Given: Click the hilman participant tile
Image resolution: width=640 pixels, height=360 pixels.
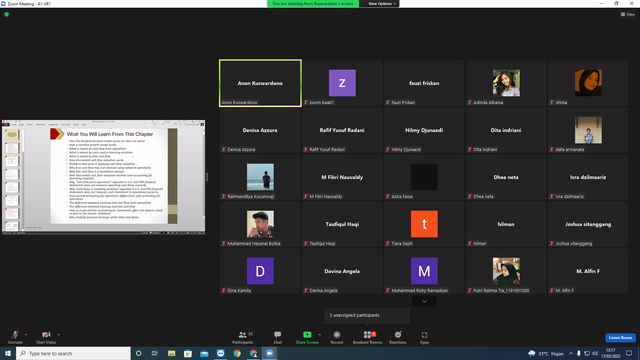Looking at the screenshot, I should tap(506, 224).
